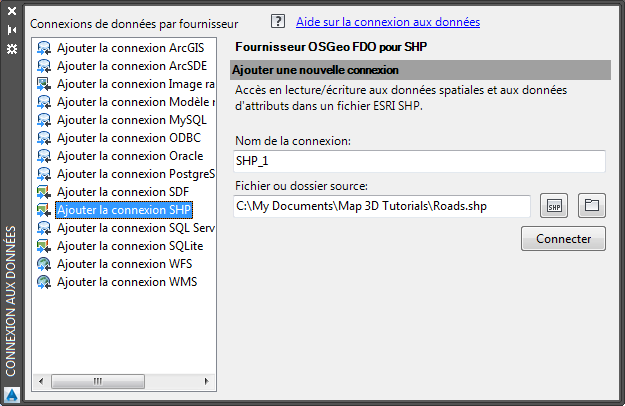Toggle palette auto-hide arrows

coord(11,30)
